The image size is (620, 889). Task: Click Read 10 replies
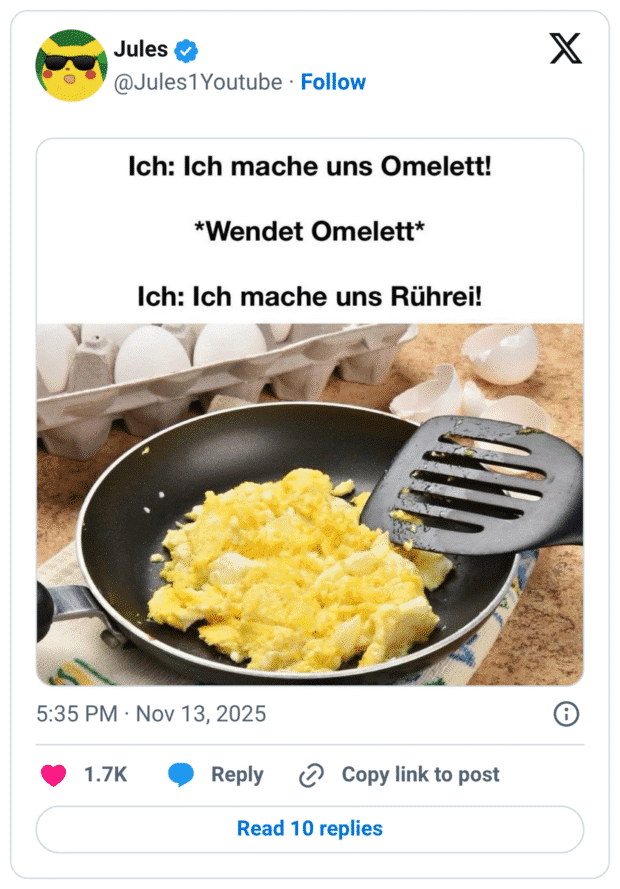(x=309, y=828)
